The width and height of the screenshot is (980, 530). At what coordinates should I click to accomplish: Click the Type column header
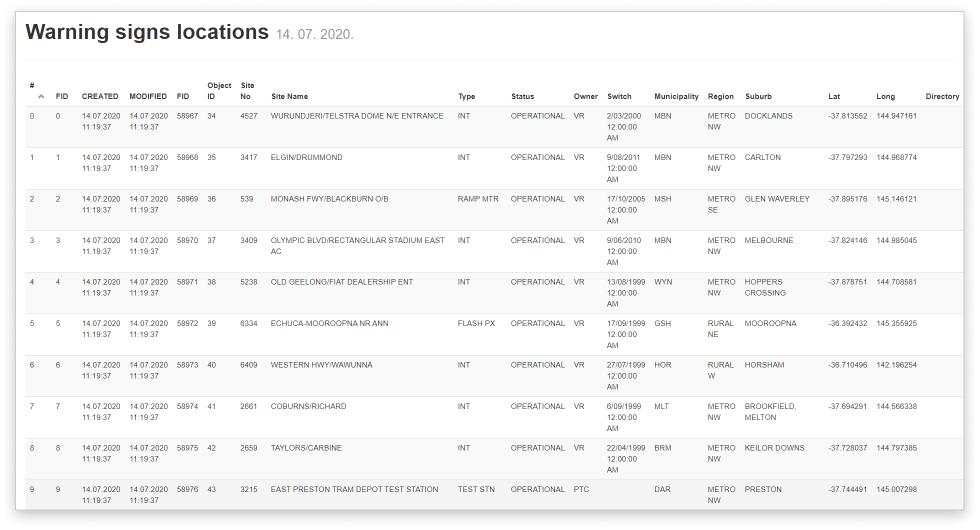click(x=466, y=96)
